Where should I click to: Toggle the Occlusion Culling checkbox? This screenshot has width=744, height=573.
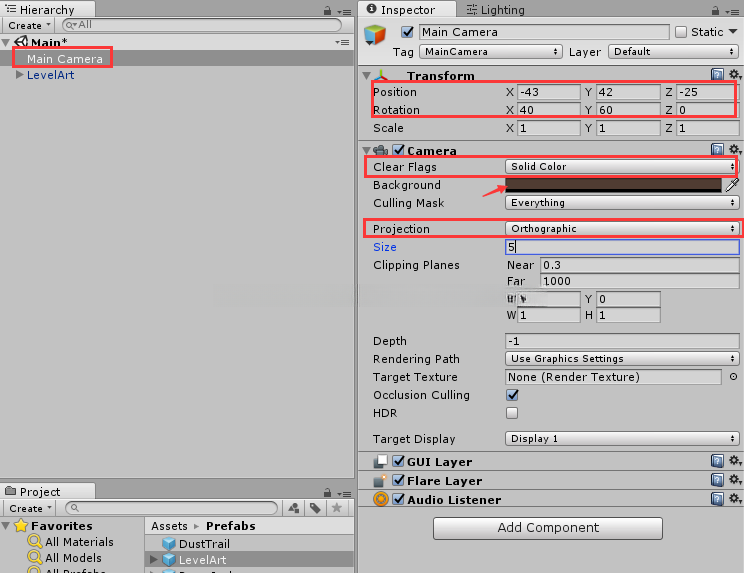pos(512,395)
